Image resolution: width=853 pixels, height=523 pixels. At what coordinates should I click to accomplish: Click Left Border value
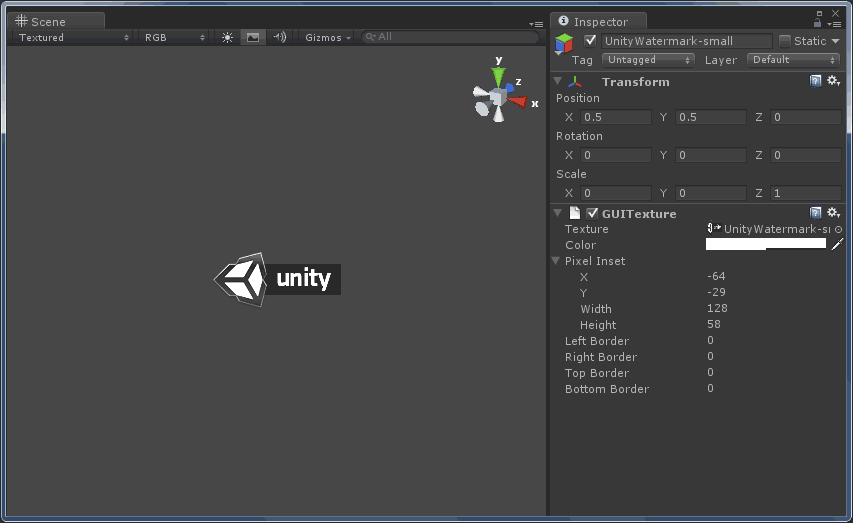point(710,341)
